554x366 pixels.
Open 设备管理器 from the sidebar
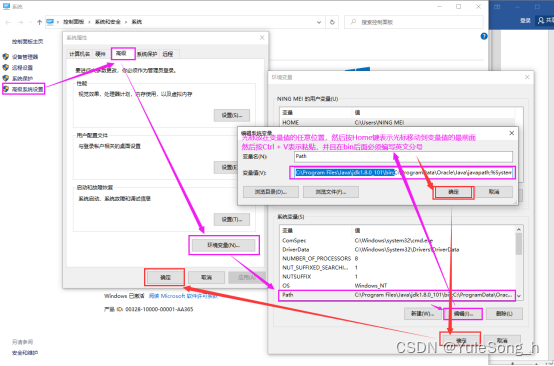(x=25, y=57)
